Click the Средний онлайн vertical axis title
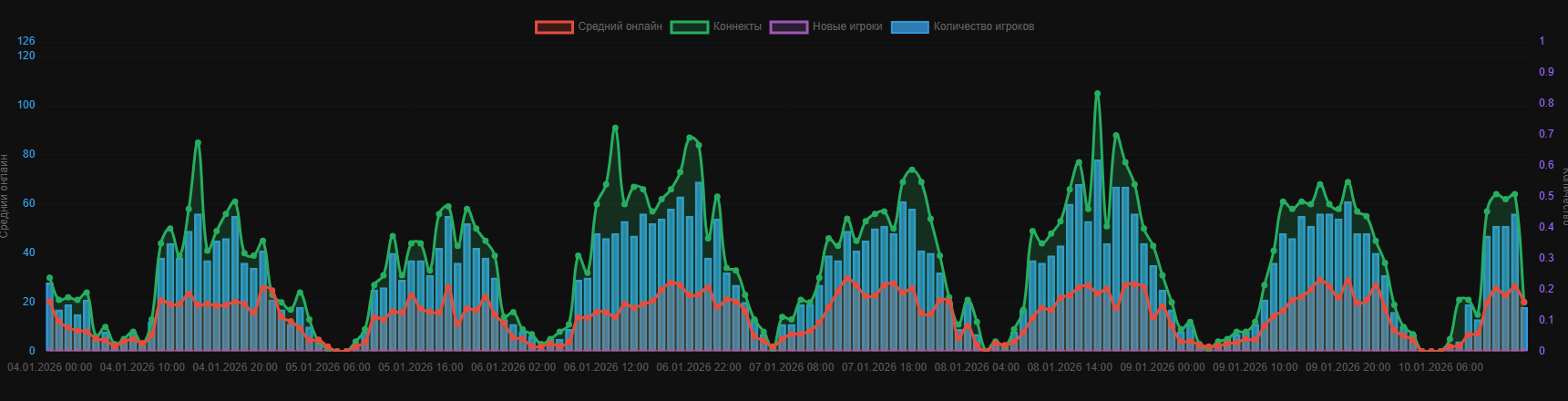Viewport: 1568px width, 401px height. point(5,196)
